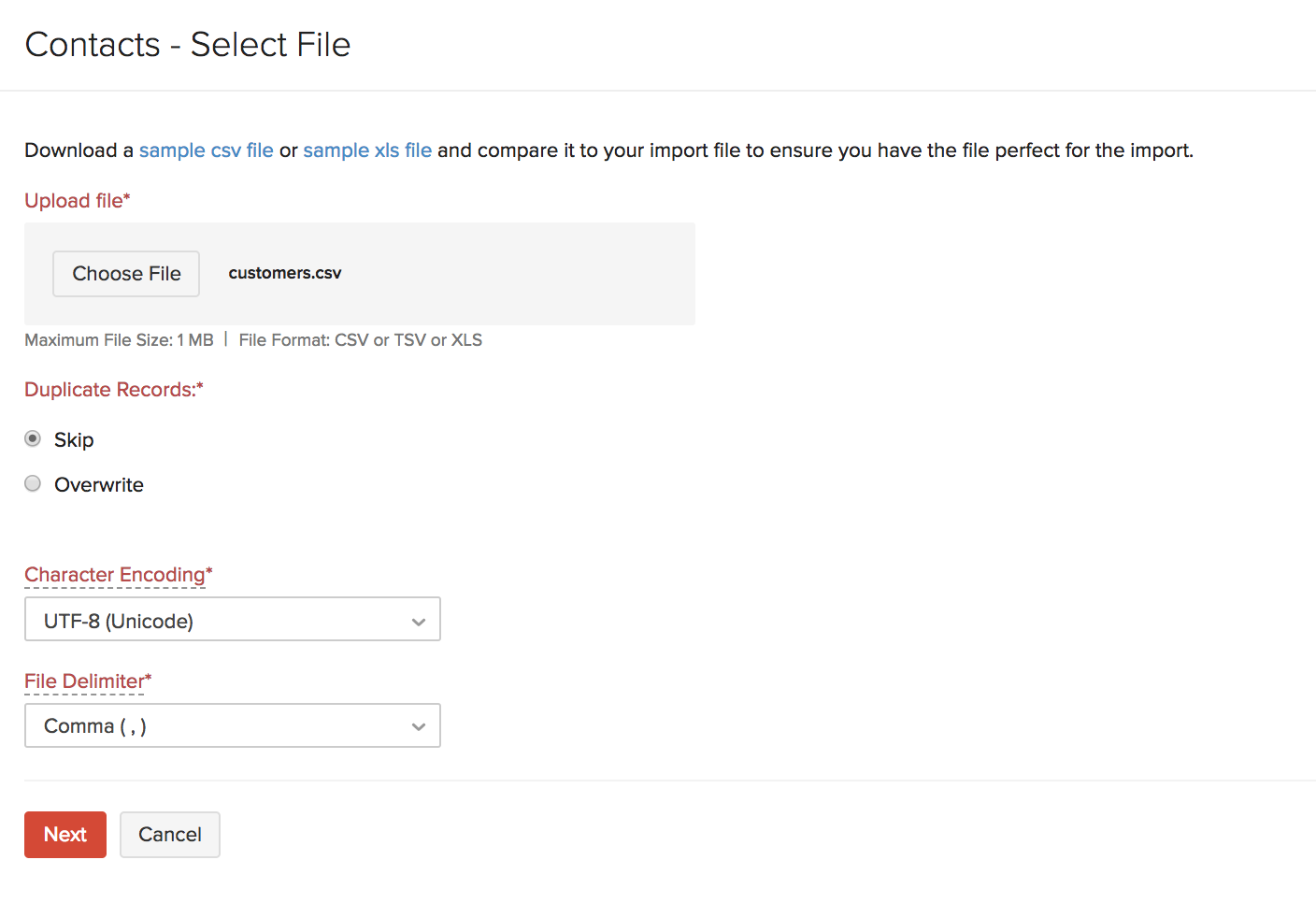The image size is (1316, 903).
Task: Click the Upload file label
Action: click(x=75, y=201)
